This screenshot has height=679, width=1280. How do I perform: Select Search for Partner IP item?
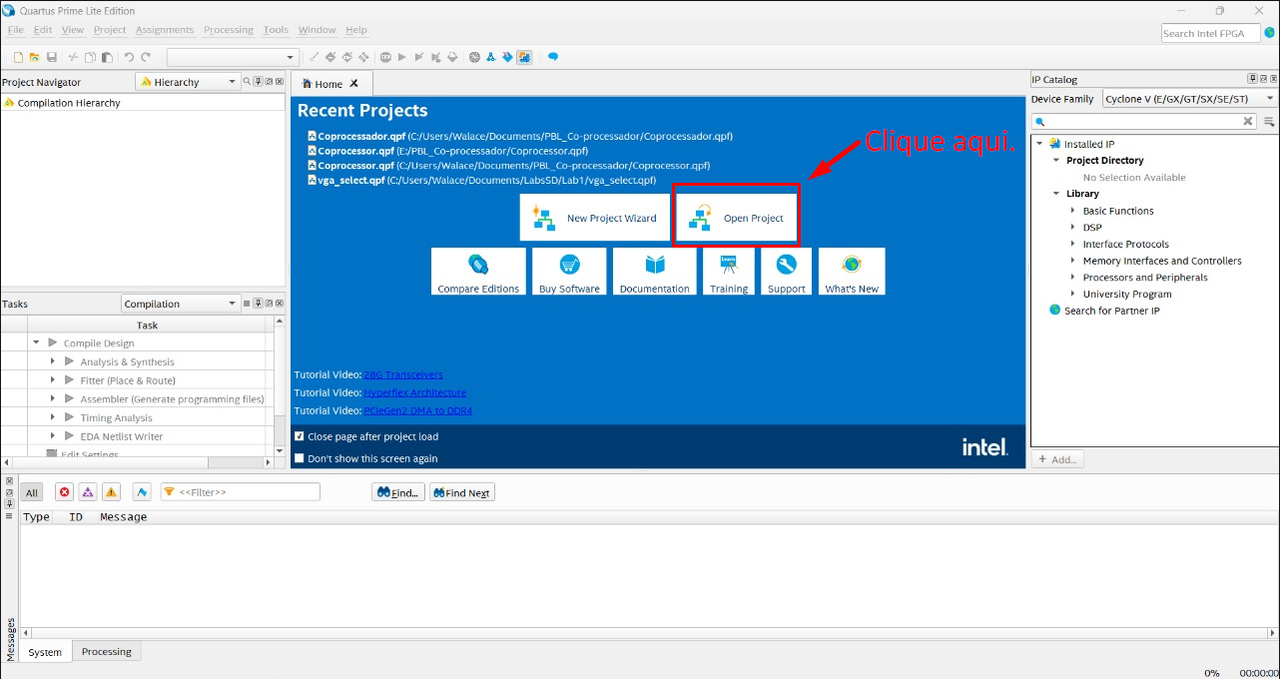click(x=1112, y=311)
